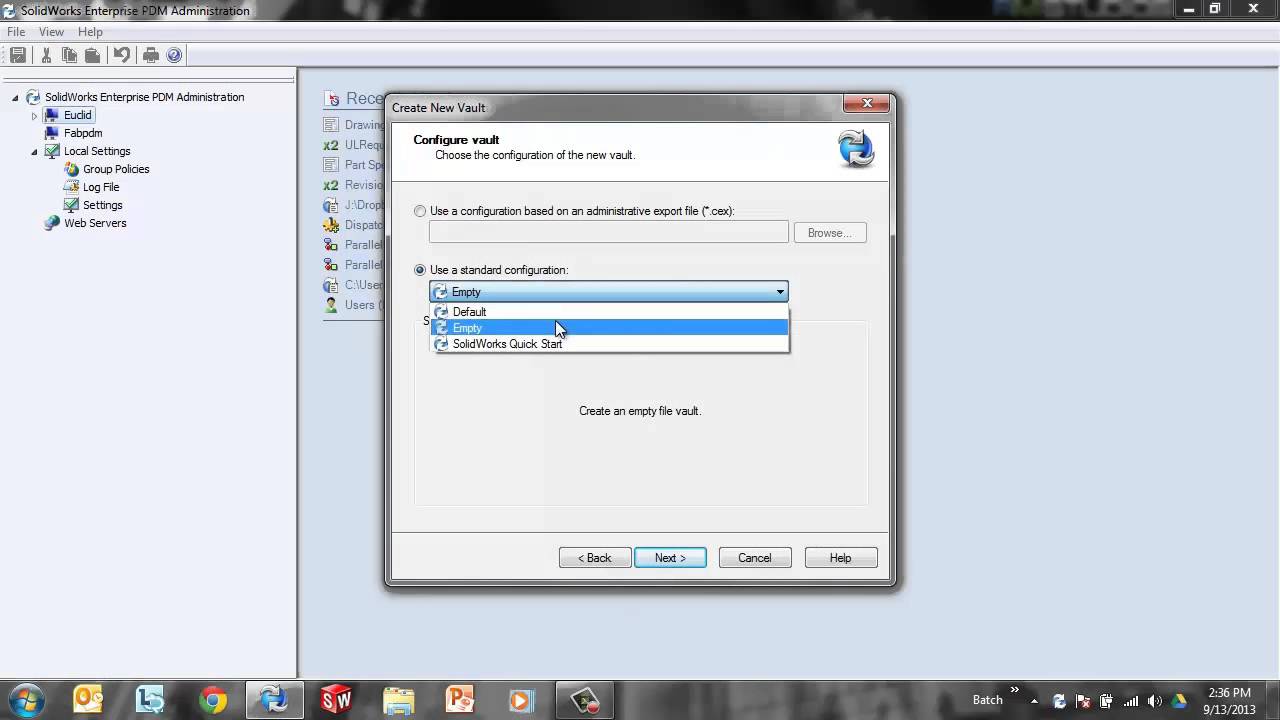Open the Windows Start menu
This screenshot has width=1280, height=720.
(x=25, y=700)
